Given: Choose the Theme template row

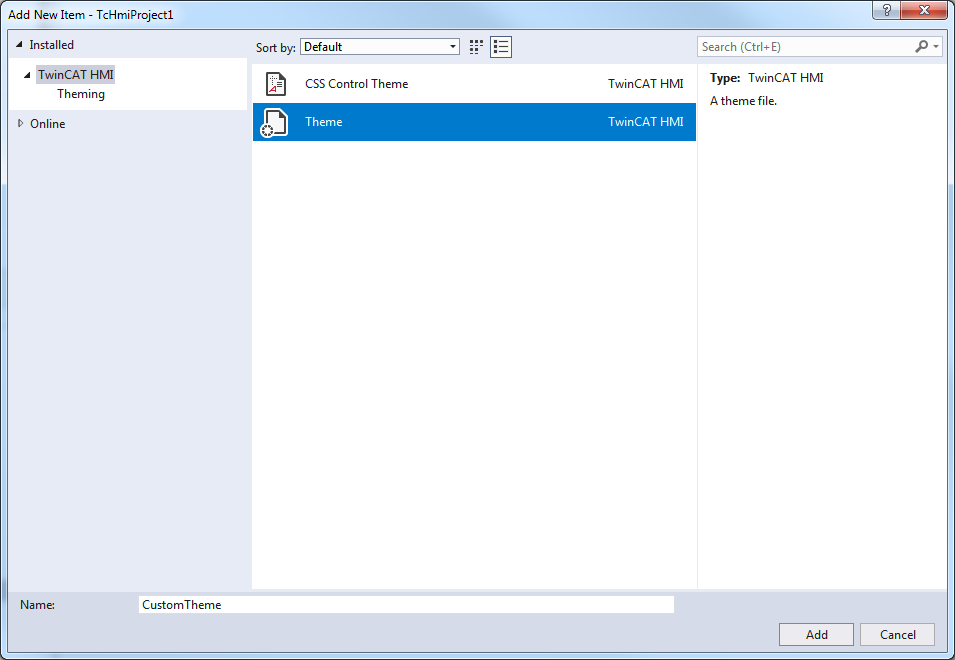Looking at the screenshot, I should (474, 122).
